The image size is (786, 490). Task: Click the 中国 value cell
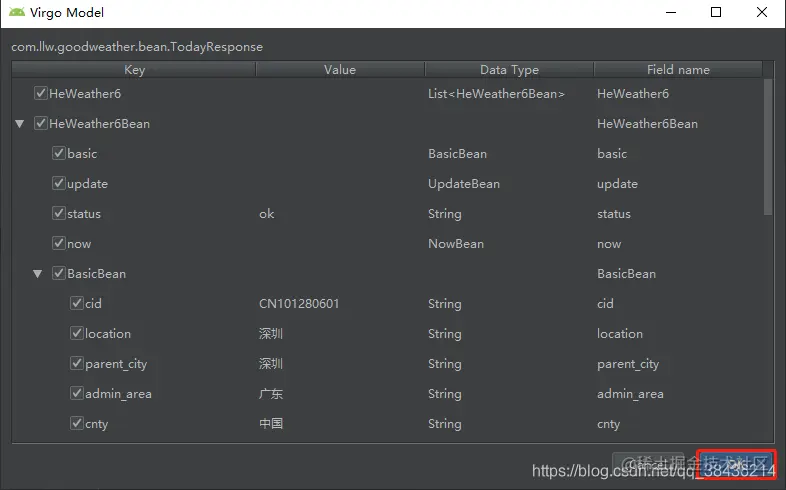tap(271, 424)
